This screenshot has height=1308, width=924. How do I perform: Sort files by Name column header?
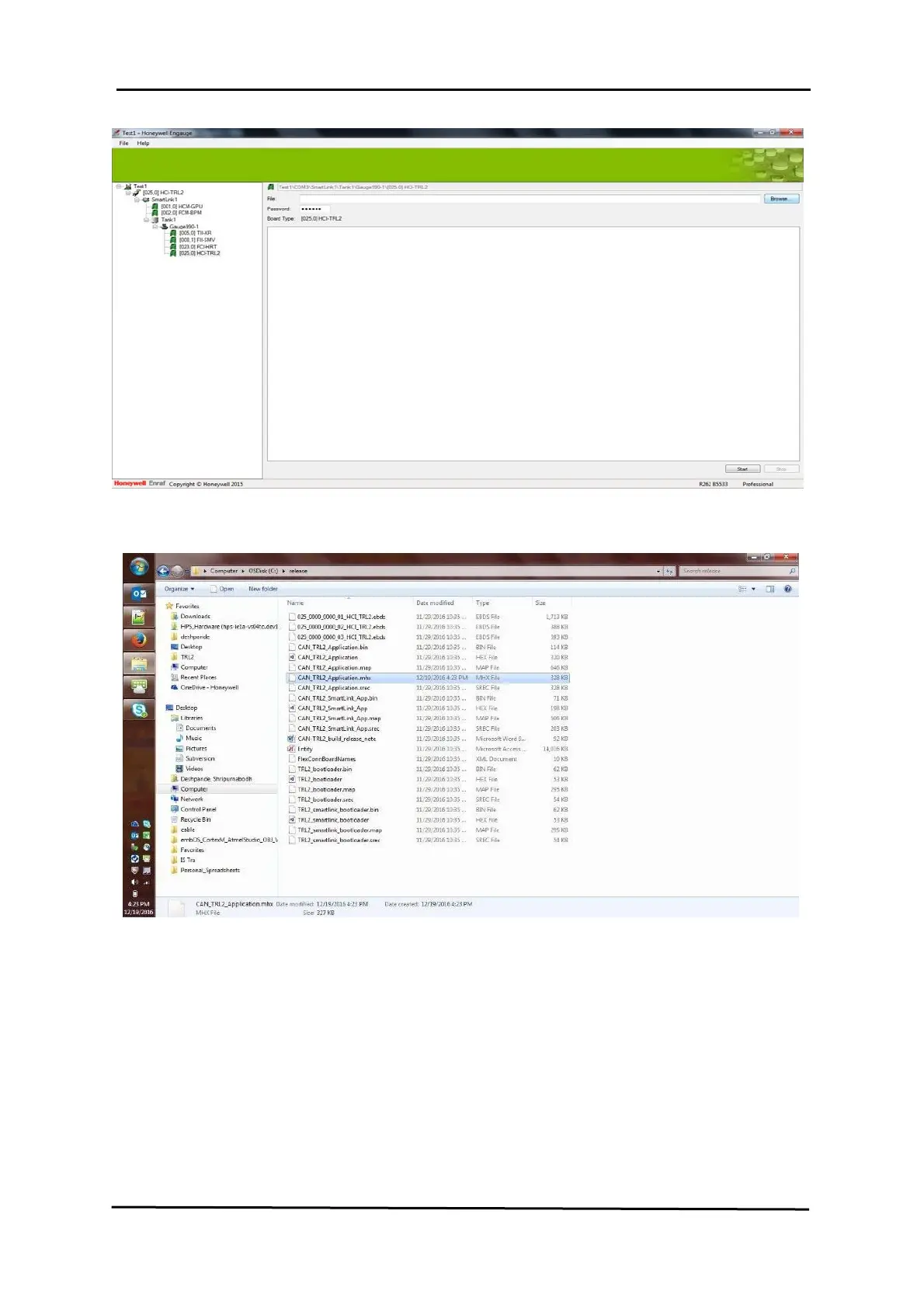295,603
